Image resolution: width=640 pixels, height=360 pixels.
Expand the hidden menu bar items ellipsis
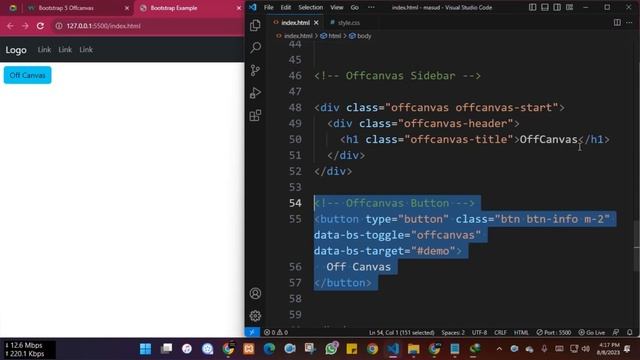pos(371,7)
